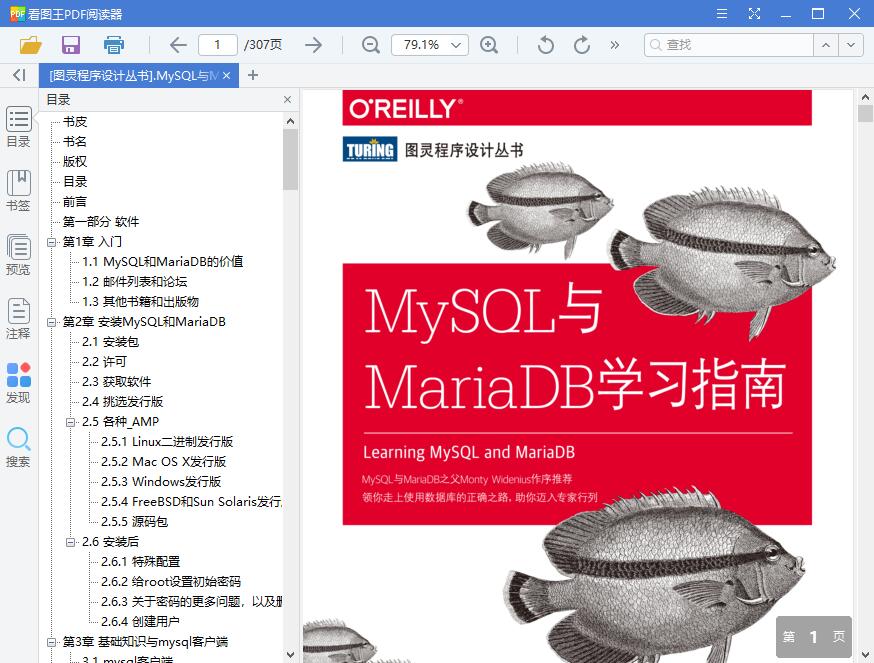Collapse 第1章 入门 tree node
This screenshot has height=663, width=874.
pyautogui.click(x=51, y=242)
